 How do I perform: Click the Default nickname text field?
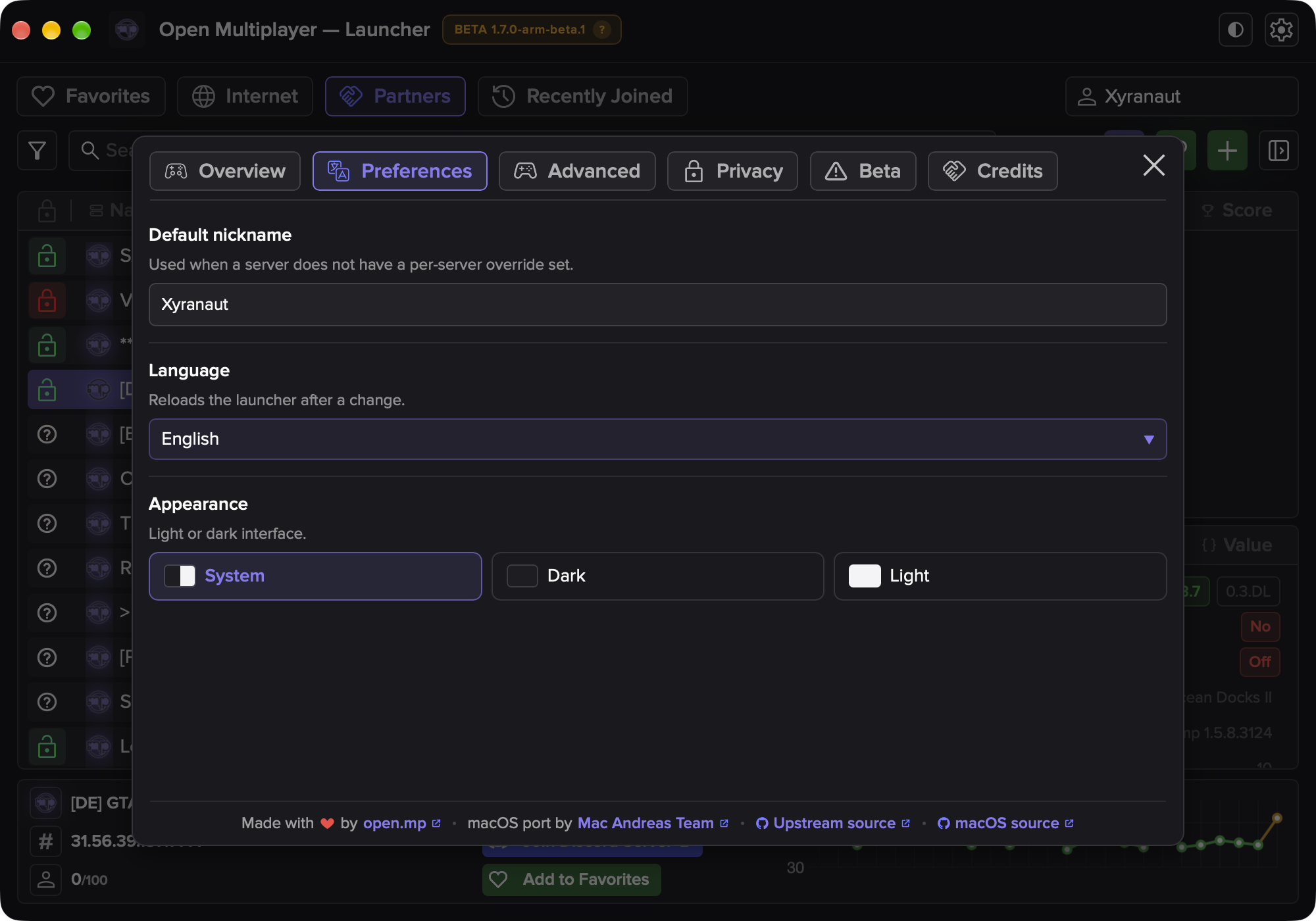pyautogui.click(x=657, y=305)
